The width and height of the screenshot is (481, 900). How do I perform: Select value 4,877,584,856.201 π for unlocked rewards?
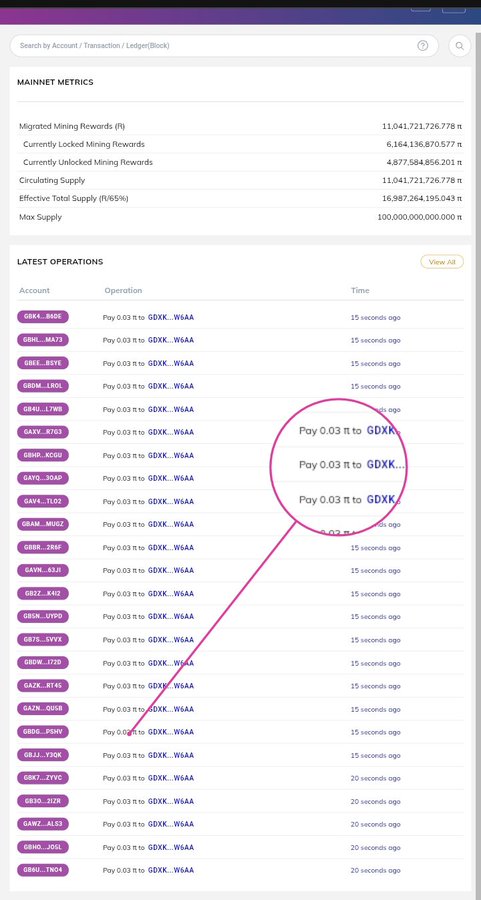(x=424, y=162)
